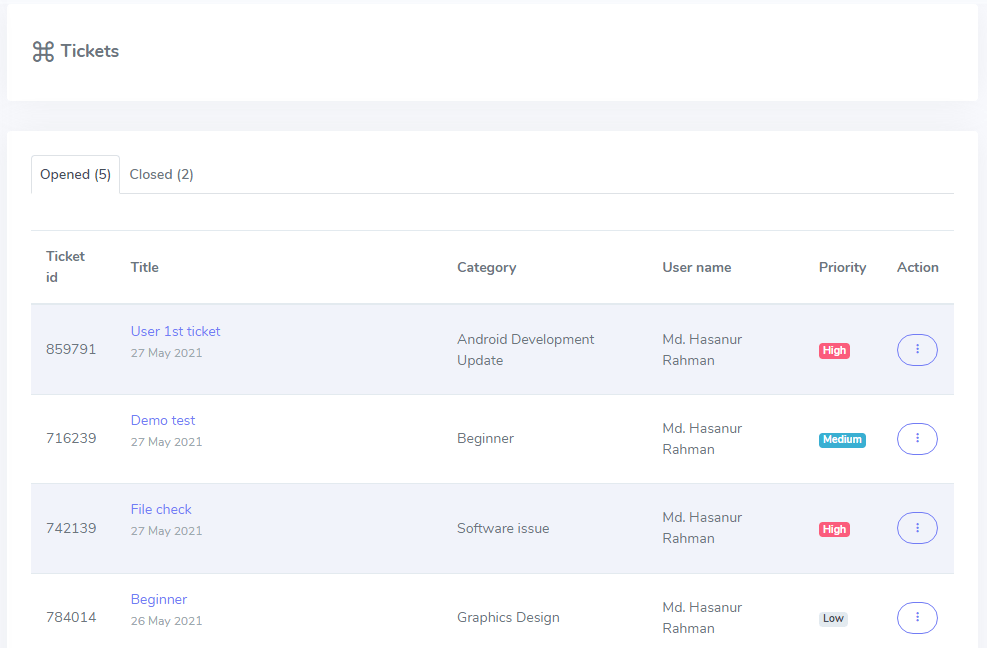Open the 'File check' ticket link
Screen dimensions: 987x648
pyautogui.click(x=161, y=509)
